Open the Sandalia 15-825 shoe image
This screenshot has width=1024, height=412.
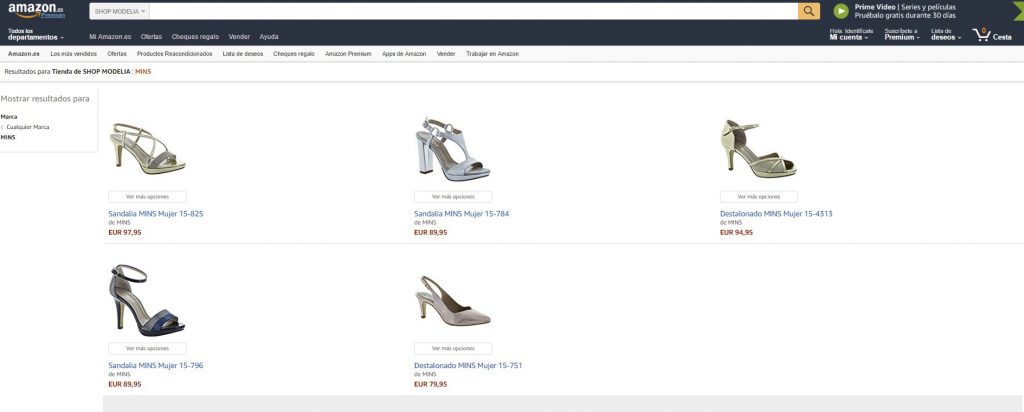(148, 149)
